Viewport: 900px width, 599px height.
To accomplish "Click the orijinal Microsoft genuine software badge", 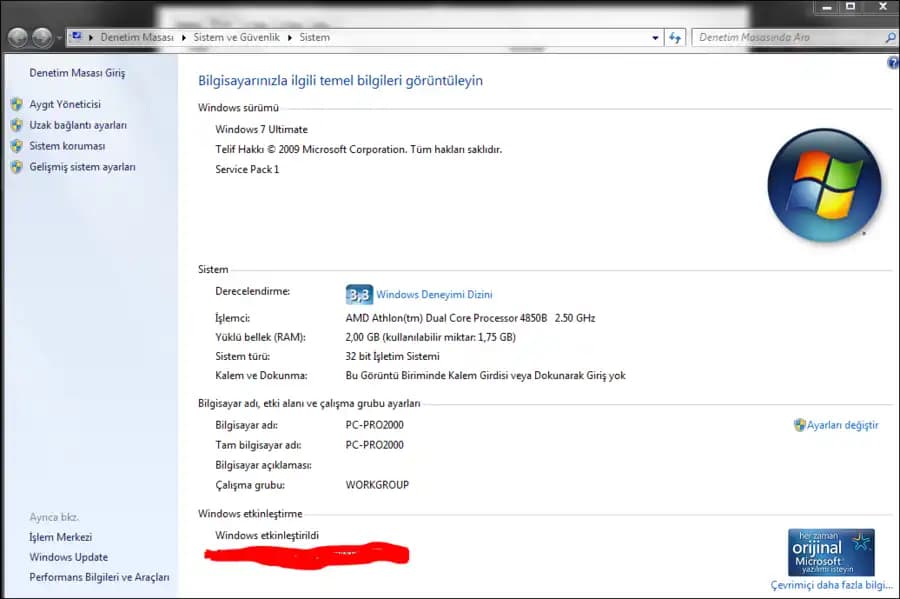I will (831, 553).
